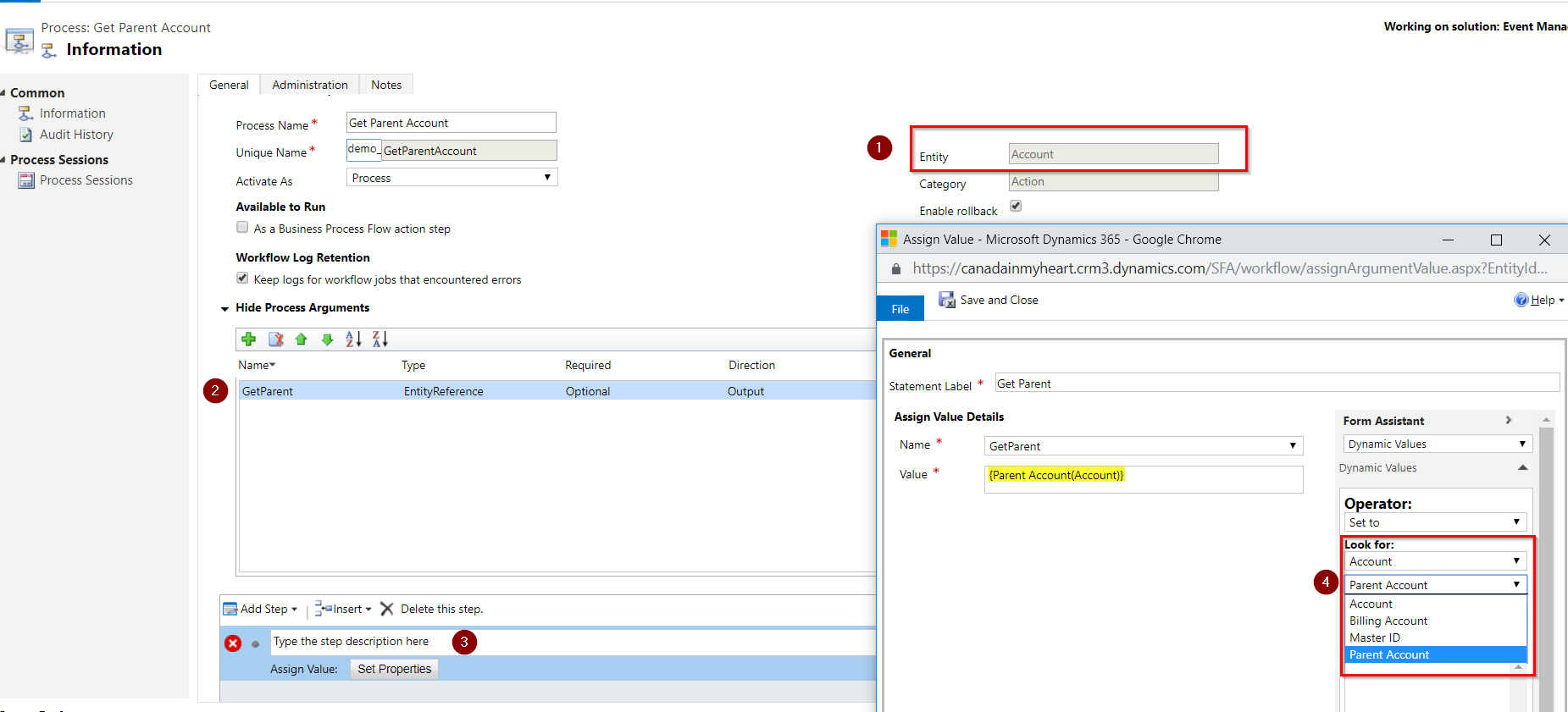
Task: Click the delete process argument icon
Action: (x=275, y=339)
